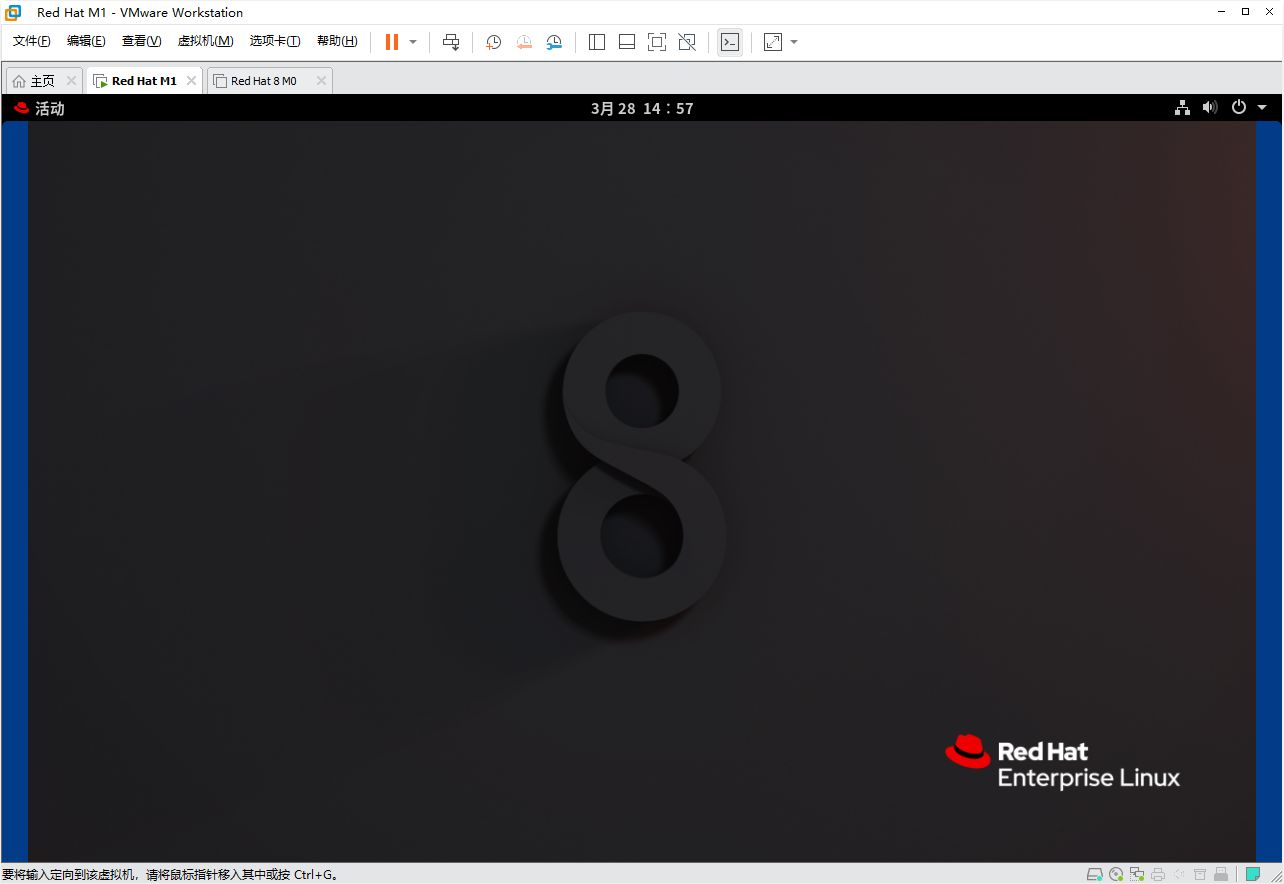Open the 活动 overview in GNOME
The width and height of the screenshot is (1284, 884).
point(39,108)
